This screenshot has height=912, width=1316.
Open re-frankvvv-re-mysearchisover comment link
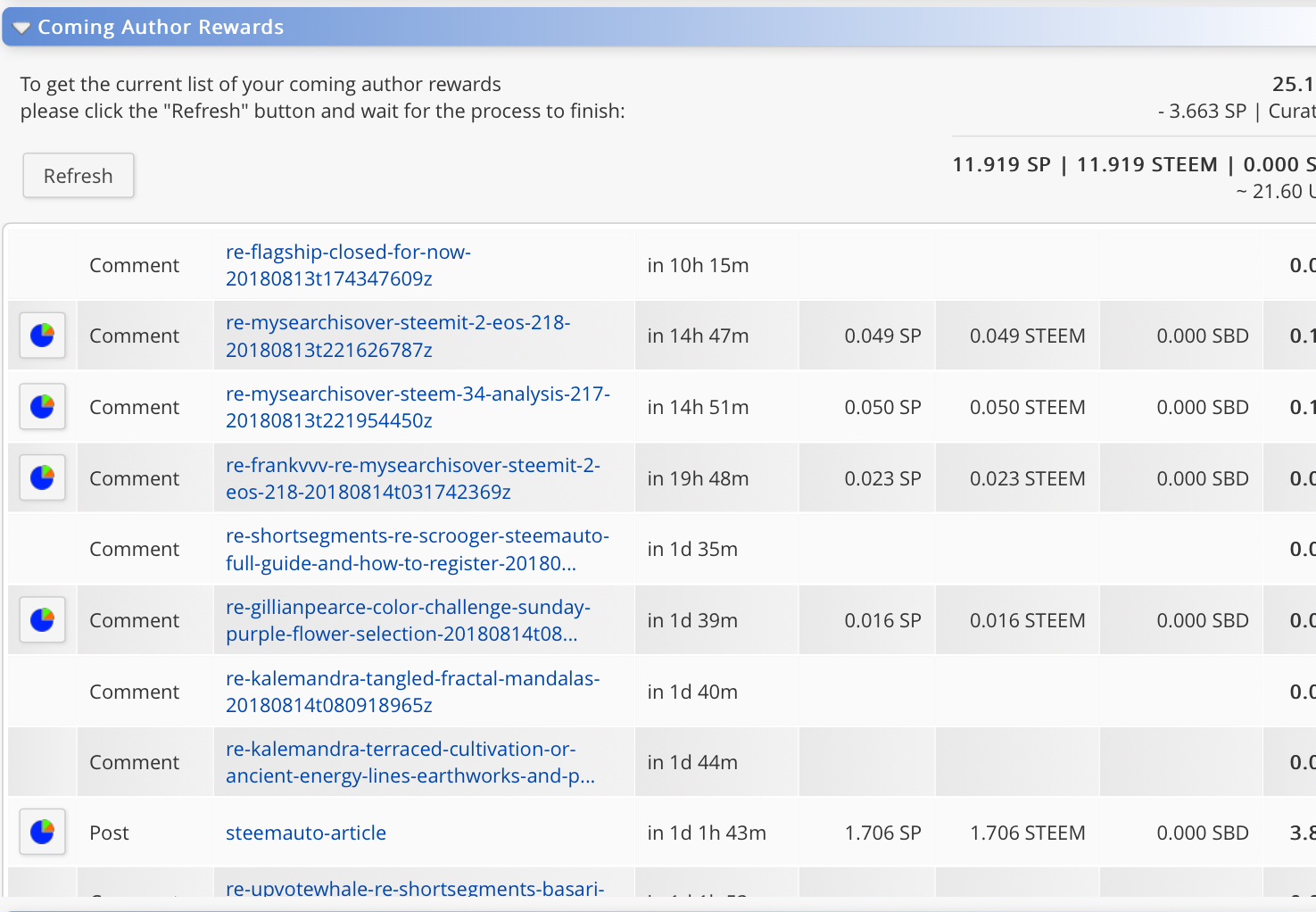tap(413, 478)
